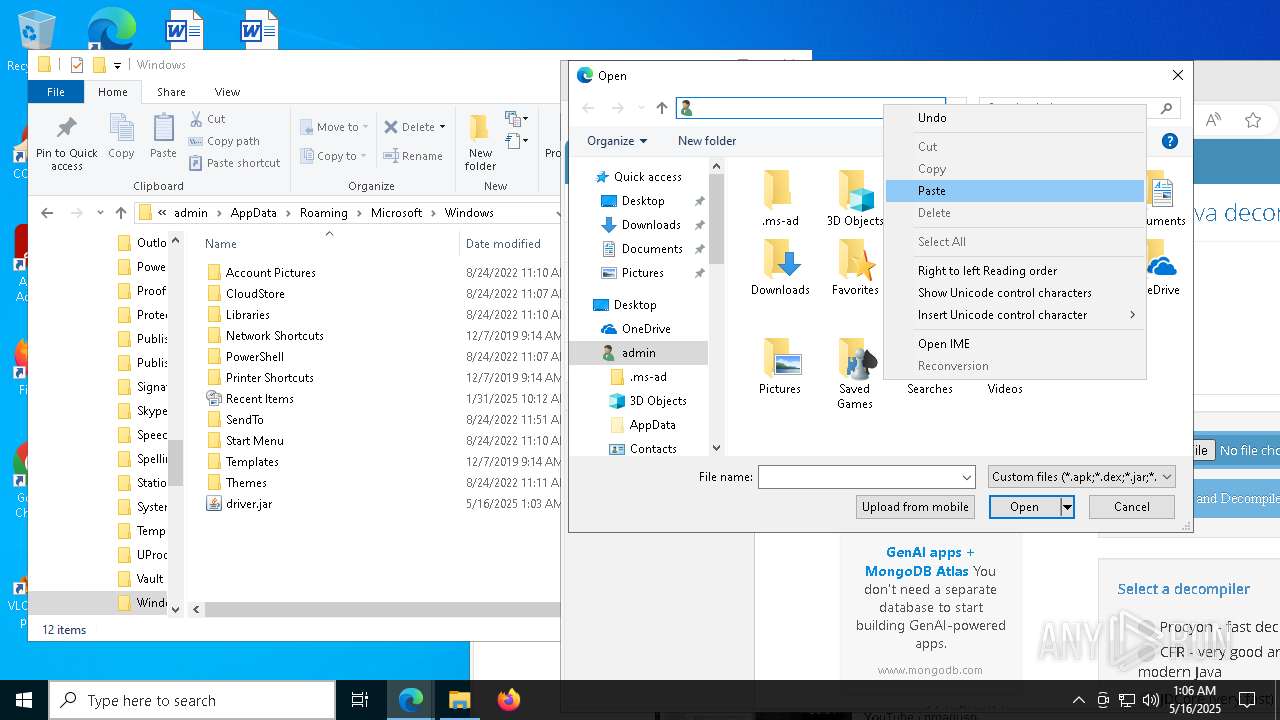Viewport: 1280px width, 720px height.
Task: Click Pin to Quick access icon
Action: point(67,142)
